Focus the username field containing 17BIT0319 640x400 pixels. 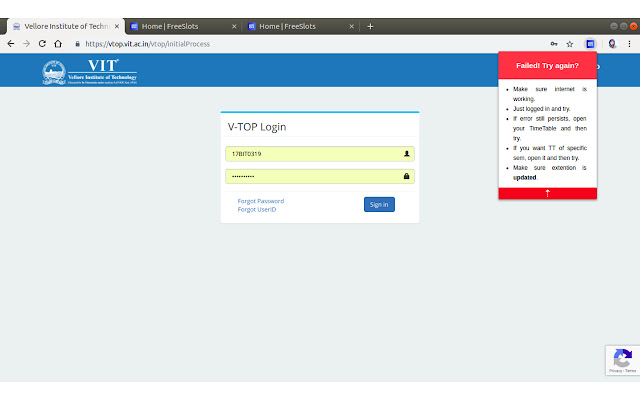click(x=320, y=154)
